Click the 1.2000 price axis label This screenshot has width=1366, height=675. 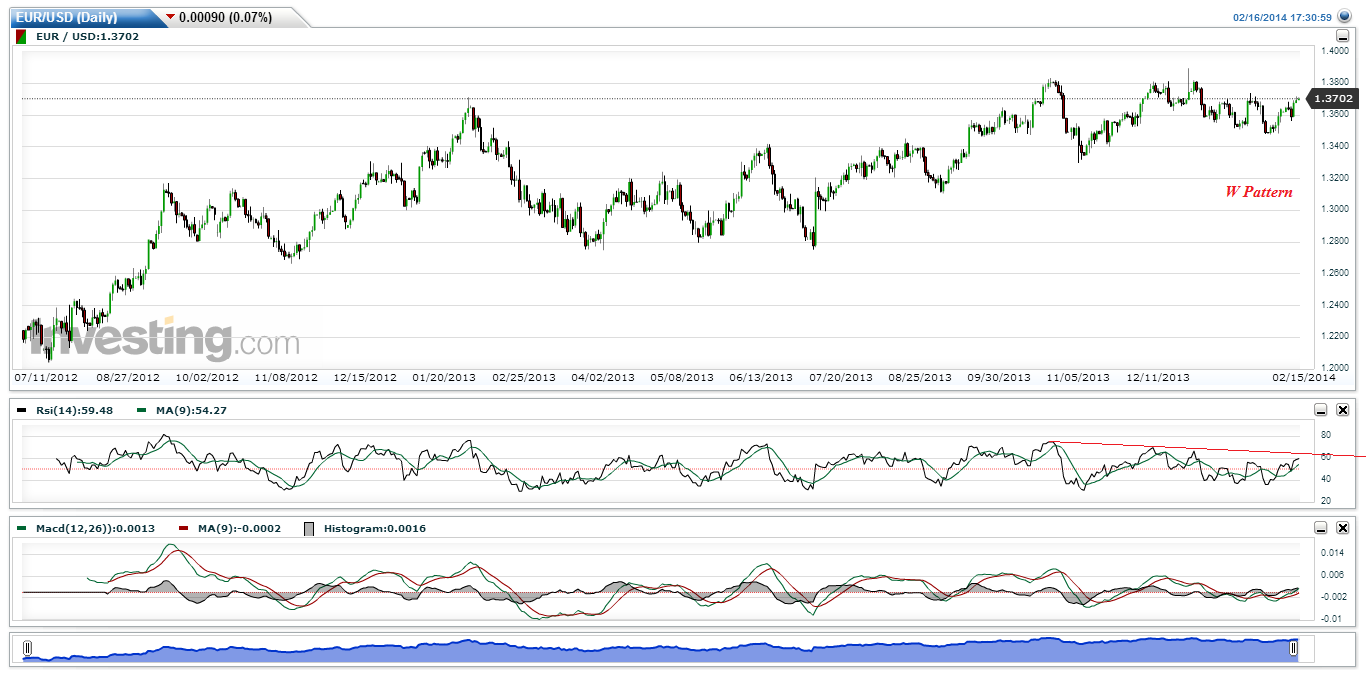point(1336,367)
